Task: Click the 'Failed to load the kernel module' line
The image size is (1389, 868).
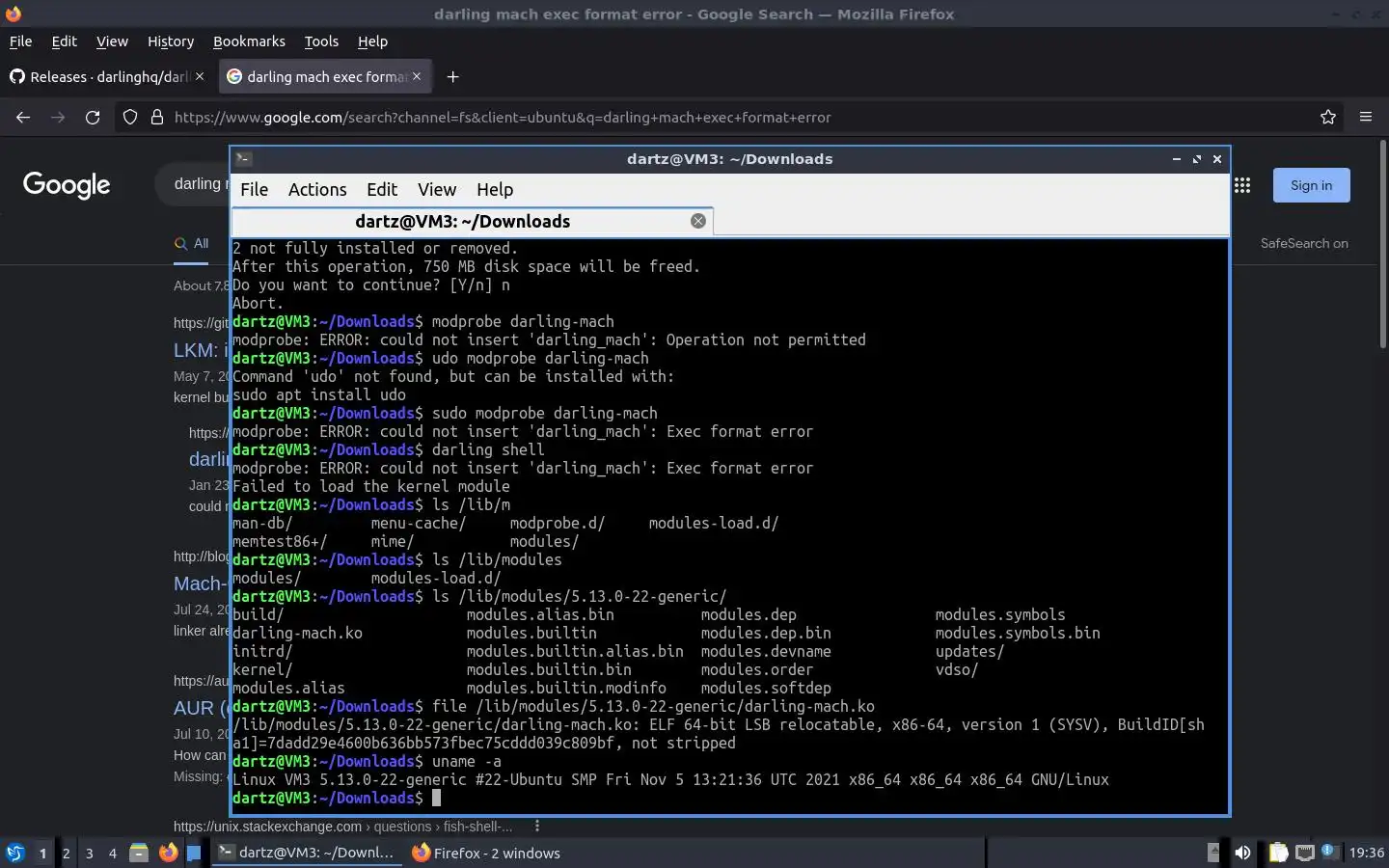Action: pos(371,486)
